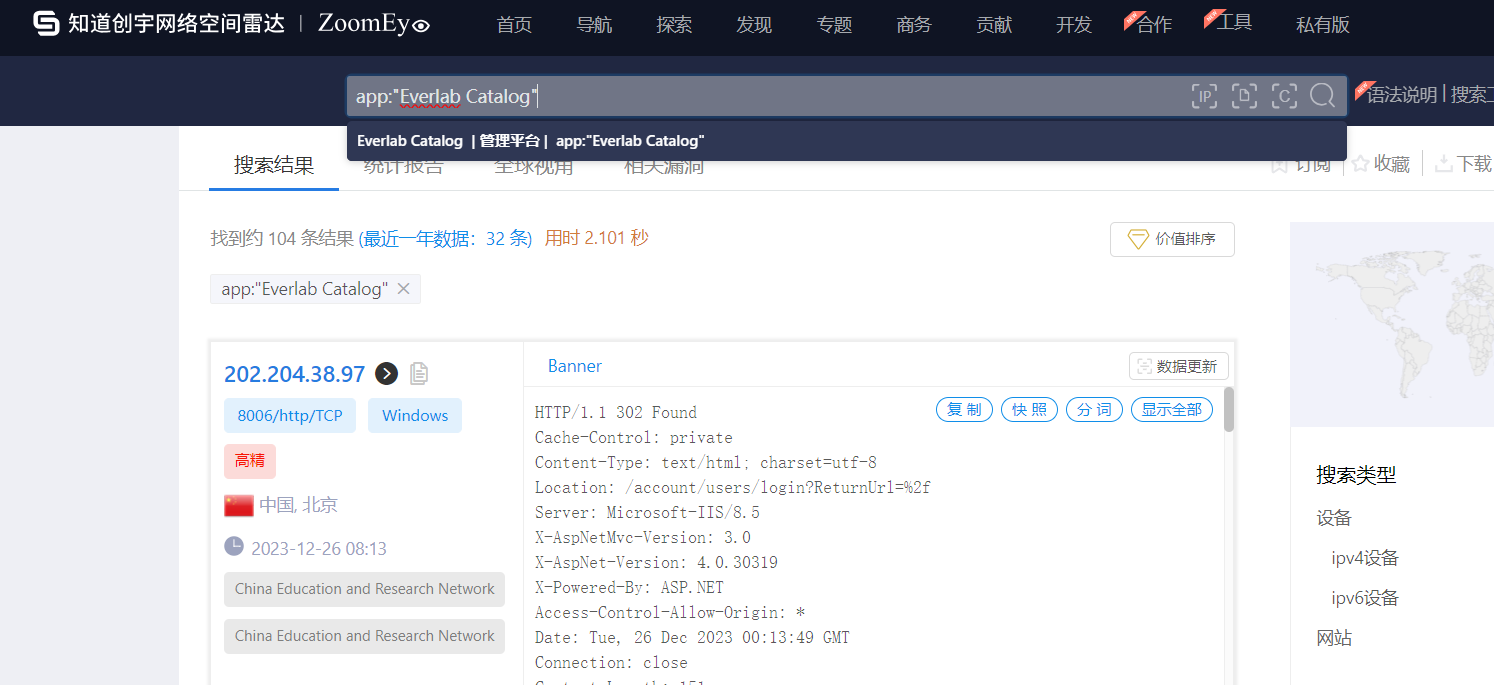Click the 语法说明 link
Viewport: 1494px width, 685px height.
point(1402,94)
